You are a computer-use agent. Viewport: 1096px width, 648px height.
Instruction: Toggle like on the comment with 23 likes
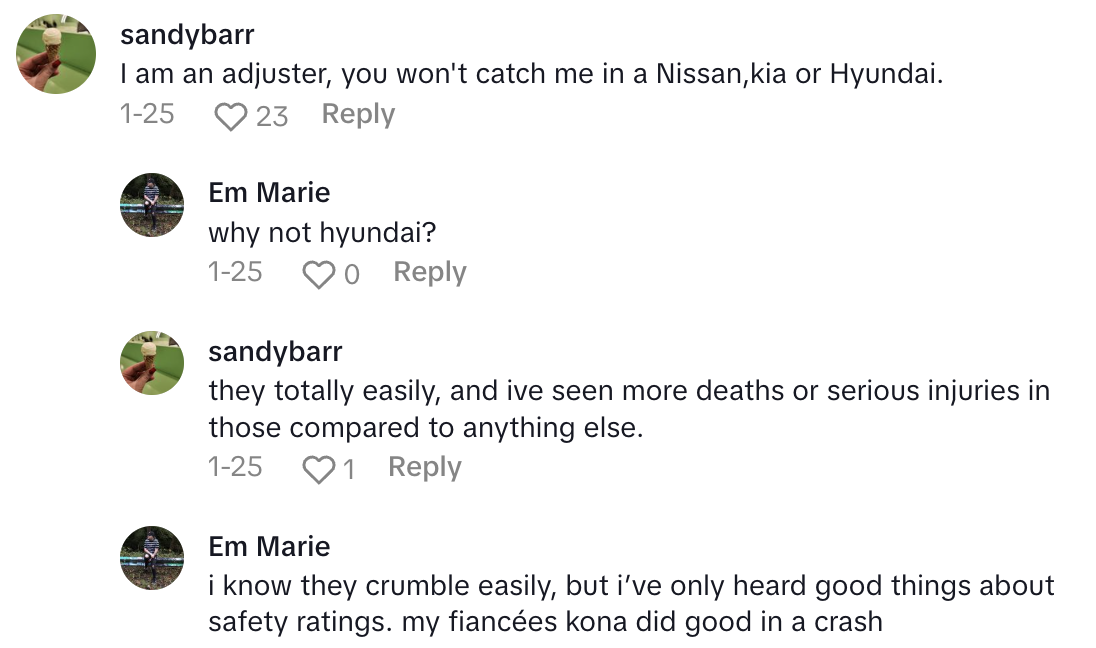(232, 114)
